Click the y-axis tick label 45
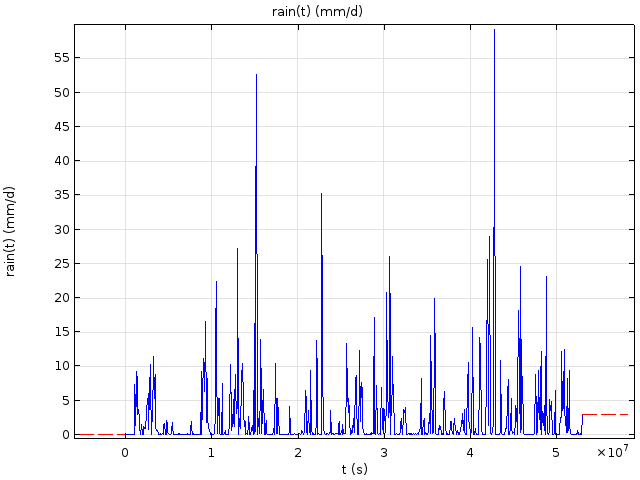The width and height of the screenshot is (640, 480). pyautogui.click(x=61, y=127)
